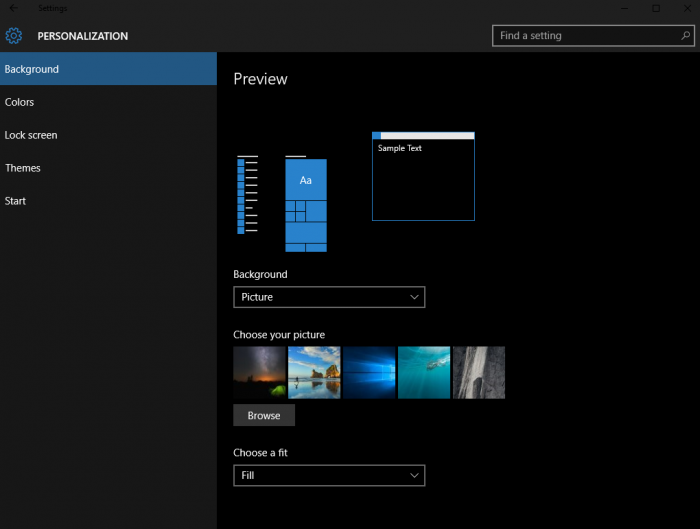Choose the grayscale cliff wallpaper thumbnail
This screenshot has height=529, width=700.
(x=479, y=373)
